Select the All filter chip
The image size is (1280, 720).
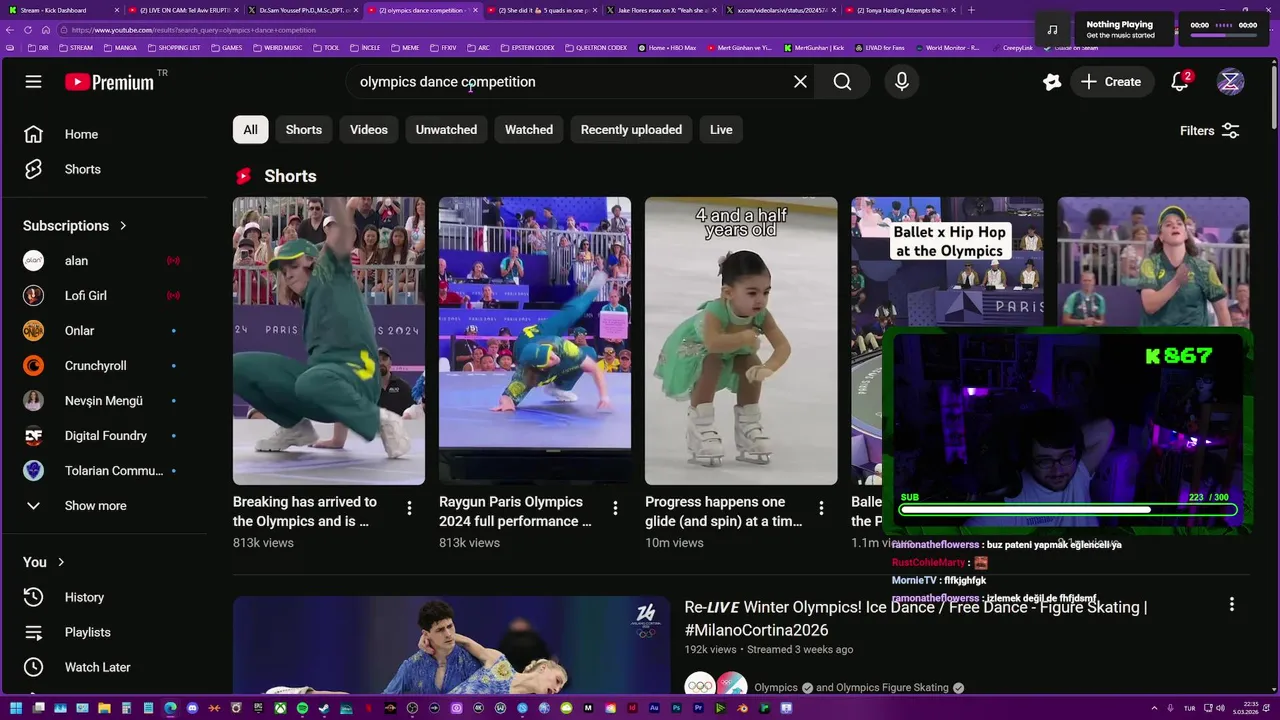[250, 130]
